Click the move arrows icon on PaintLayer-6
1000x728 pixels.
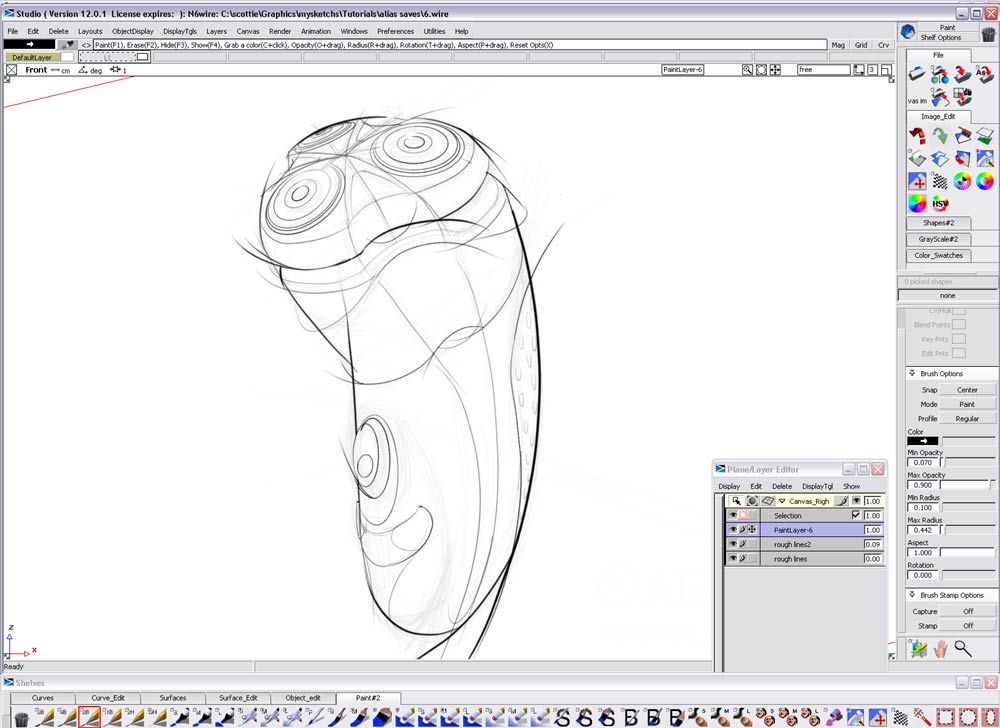pos(753,529)
